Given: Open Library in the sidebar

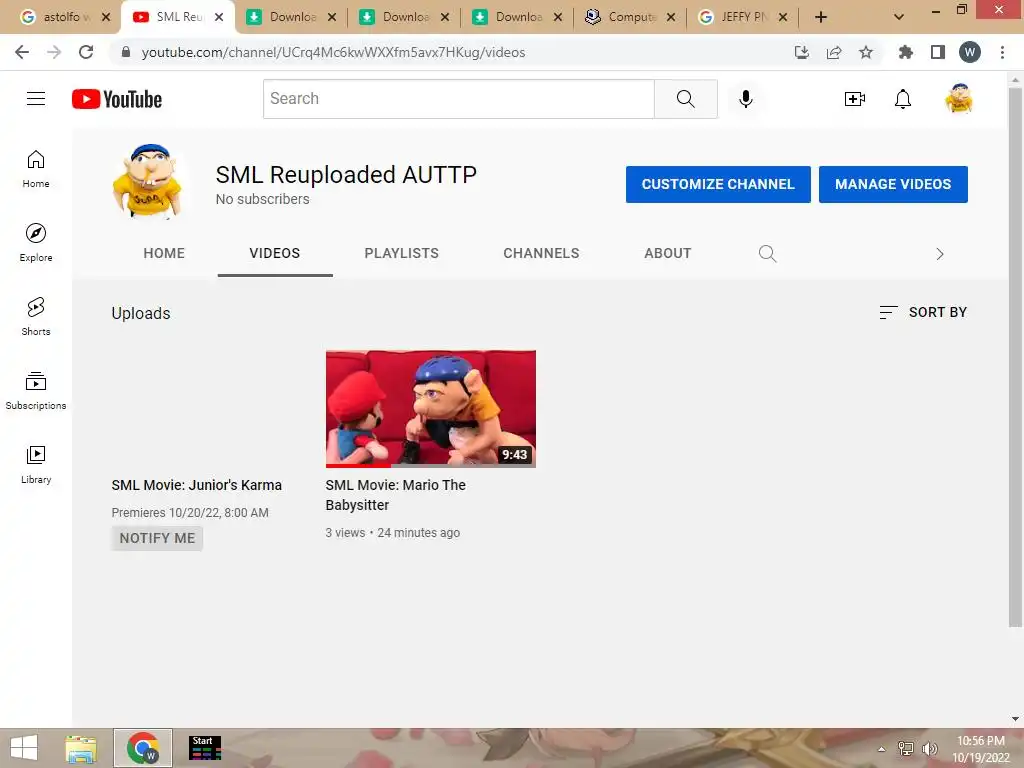Looking at the screenshot, I should 36,464.
